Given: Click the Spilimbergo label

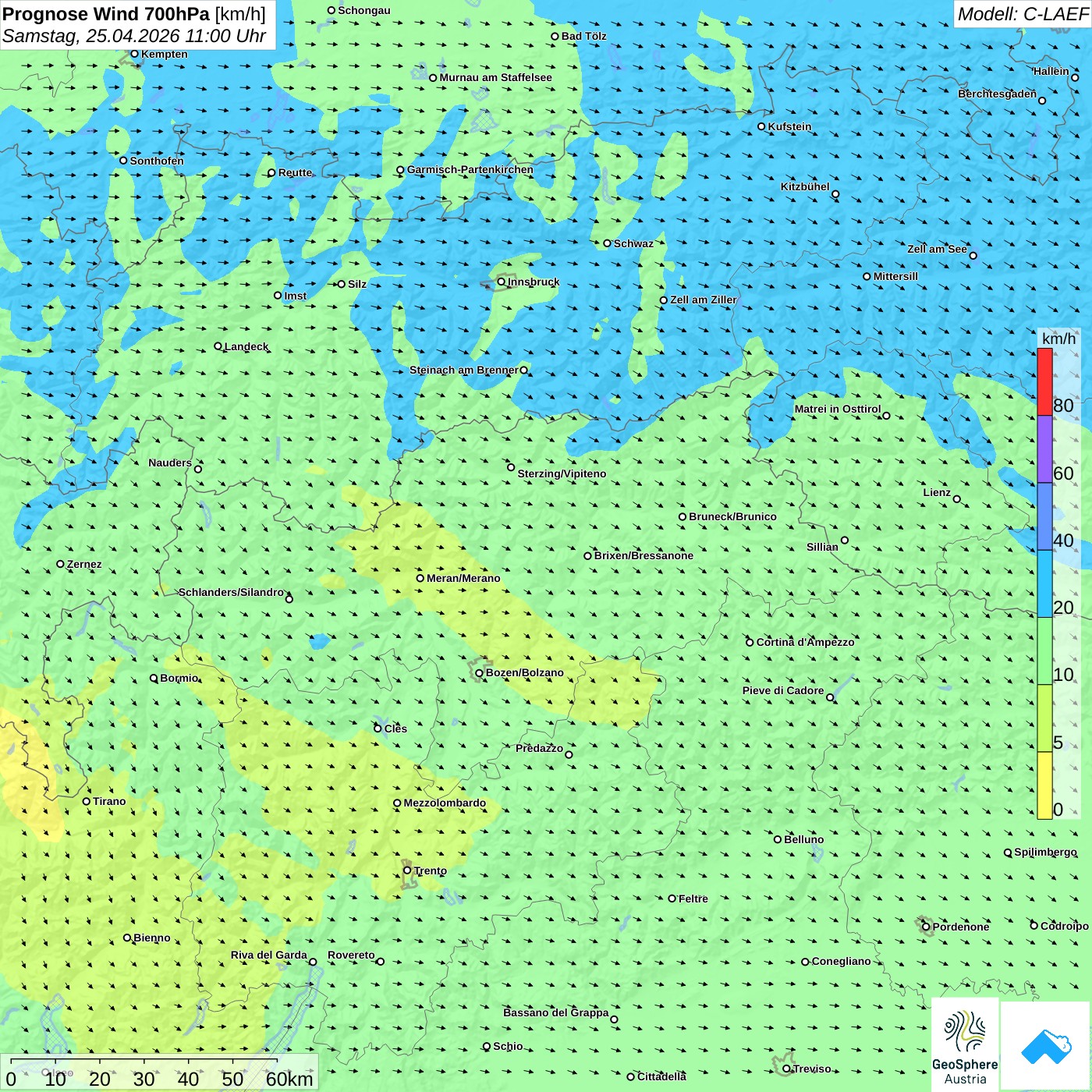Looking at the screenshot, I should coord(1045,852).
